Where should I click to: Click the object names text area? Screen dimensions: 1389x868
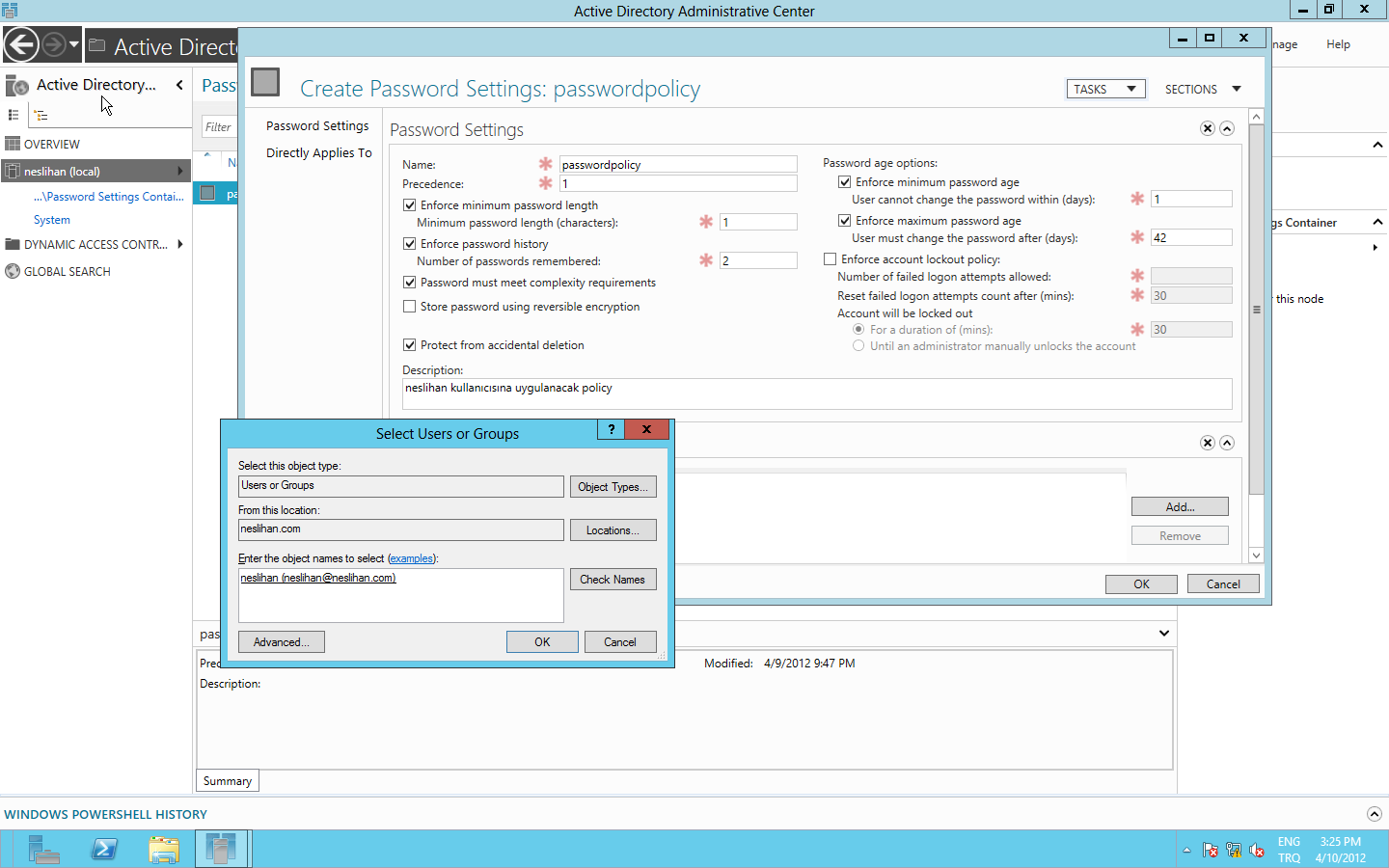pos(401,595)
